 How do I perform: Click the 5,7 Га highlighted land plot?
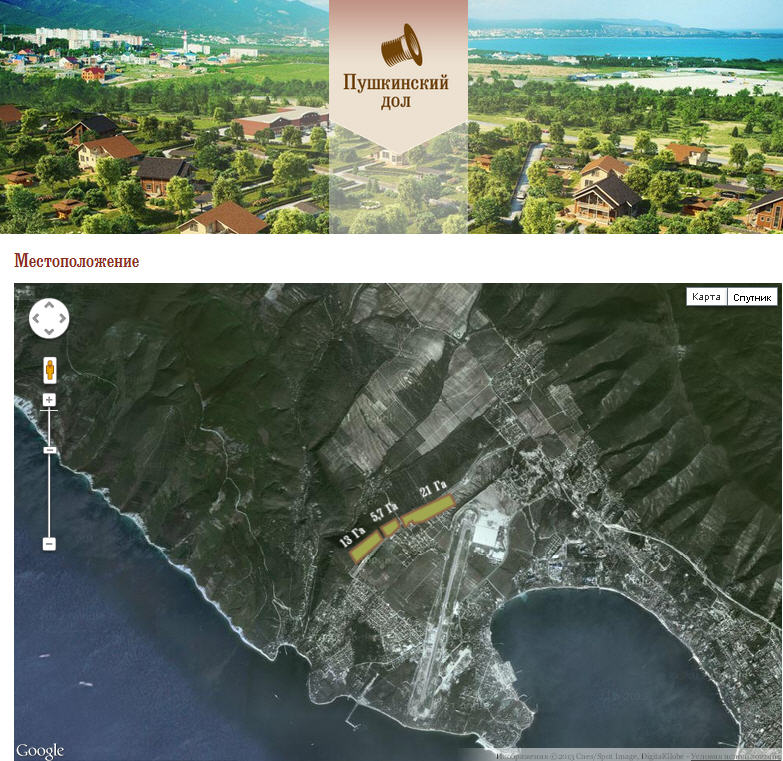pyautogui.click(x=390, y=528)
